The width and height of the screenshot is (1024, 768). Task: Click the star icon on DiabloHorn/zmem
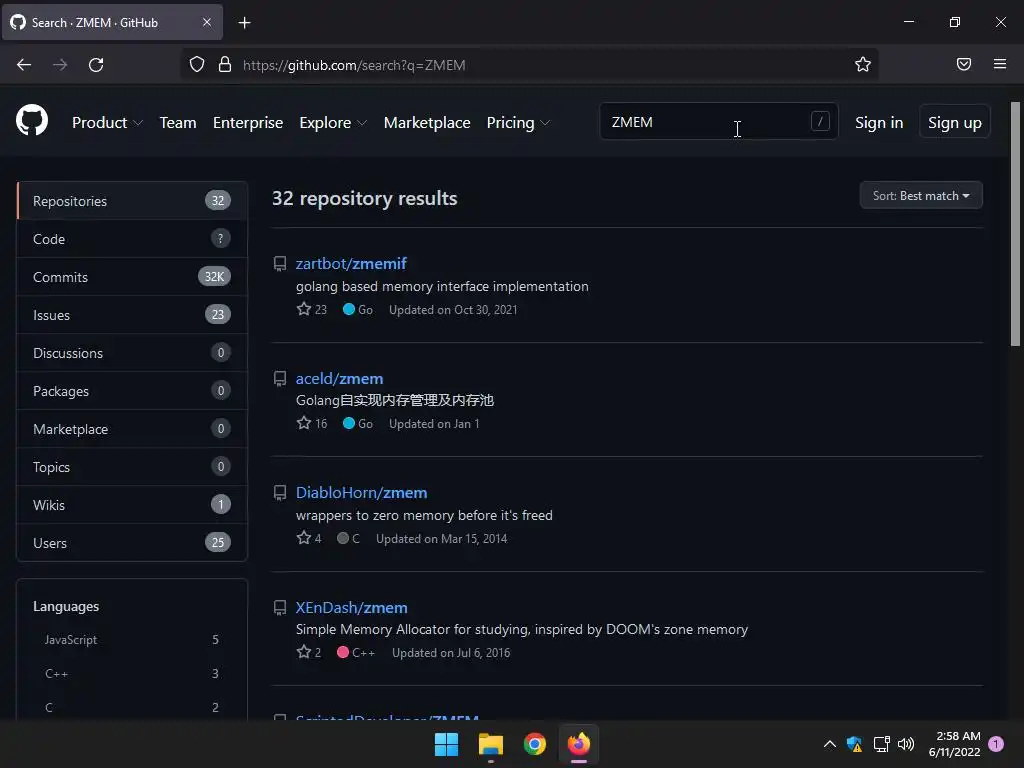pyautogui.click(x=304, y=538)
